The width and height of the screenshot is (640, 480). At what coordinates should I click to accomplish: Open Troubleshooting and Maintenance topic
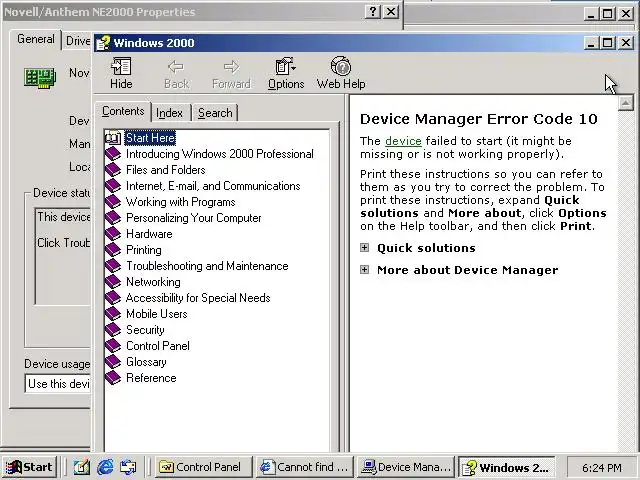(207, 266)
